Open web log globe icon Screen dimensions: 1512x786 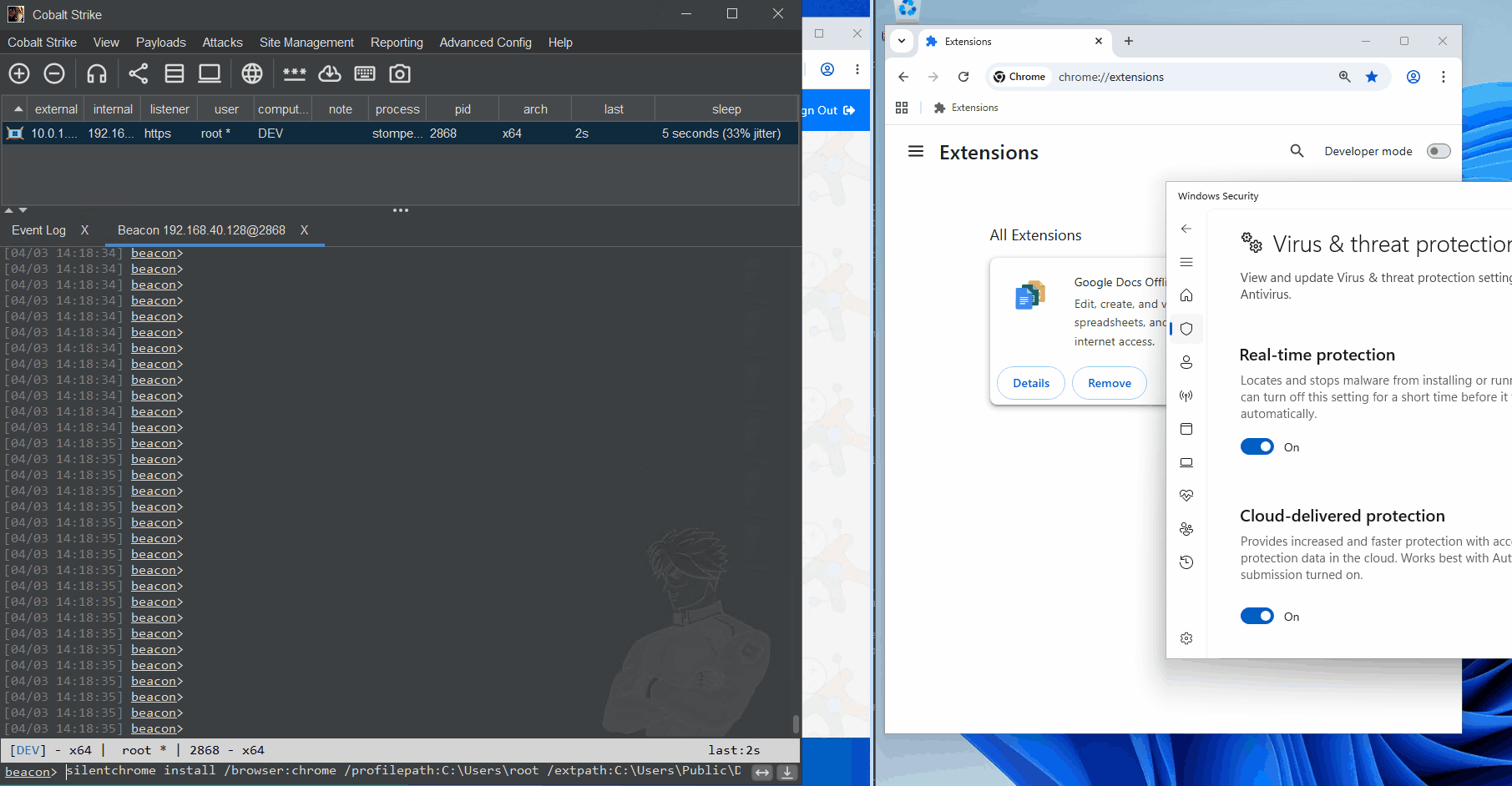click(252, 73)
